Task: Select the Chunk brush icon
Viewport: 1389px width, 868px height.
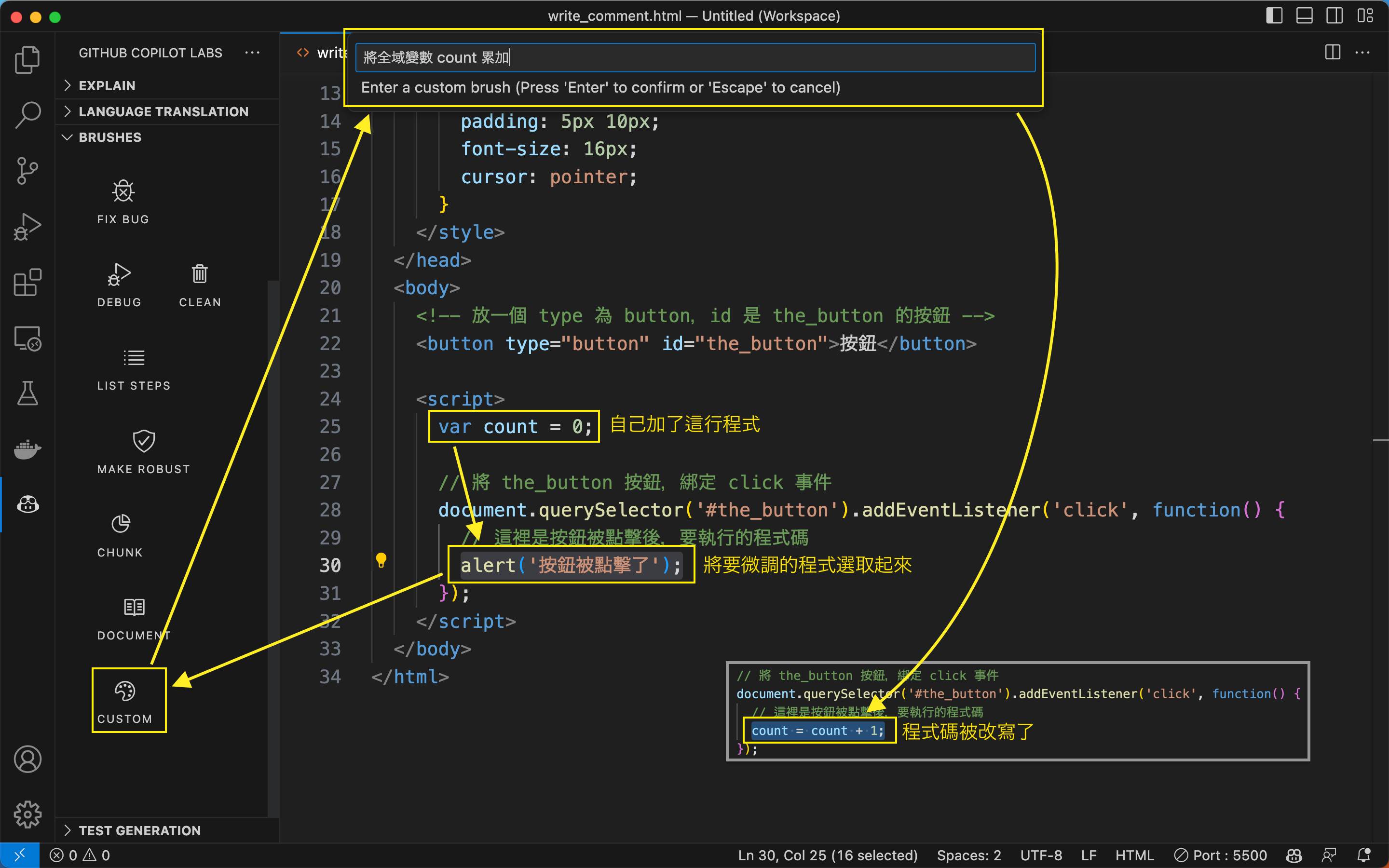Action: click(x=120, y=524)
